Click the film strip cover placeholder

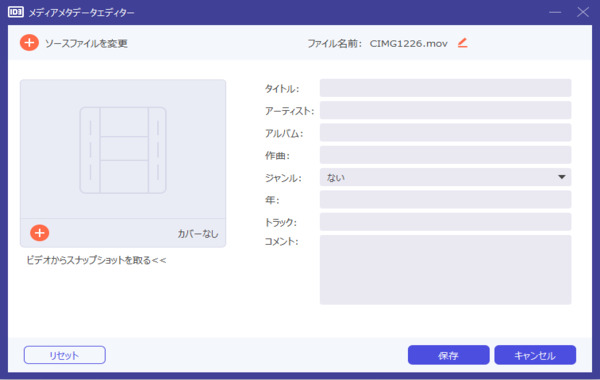123,150
